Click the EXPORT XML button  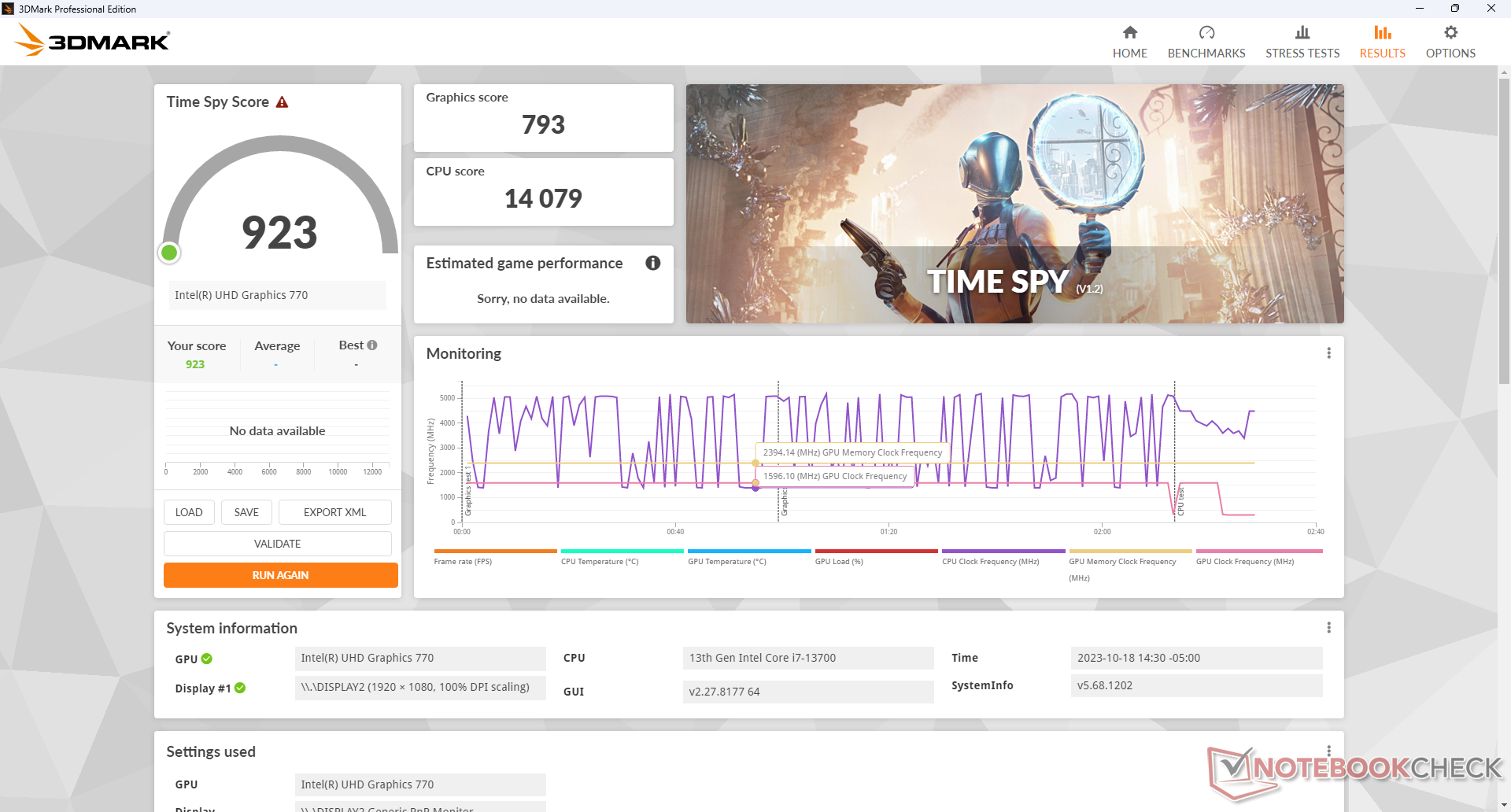(x=334, y=512)
